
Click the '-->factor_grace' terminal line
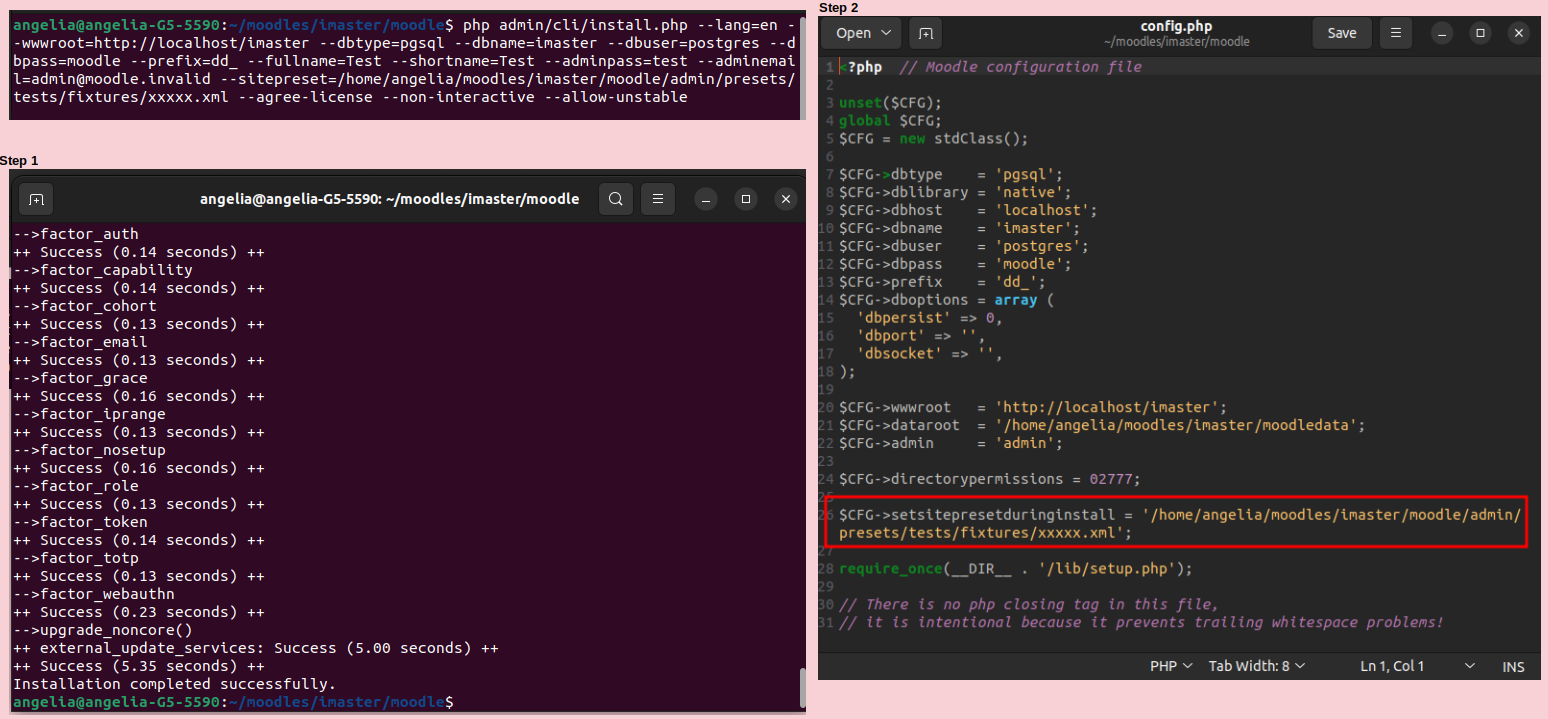80,378
